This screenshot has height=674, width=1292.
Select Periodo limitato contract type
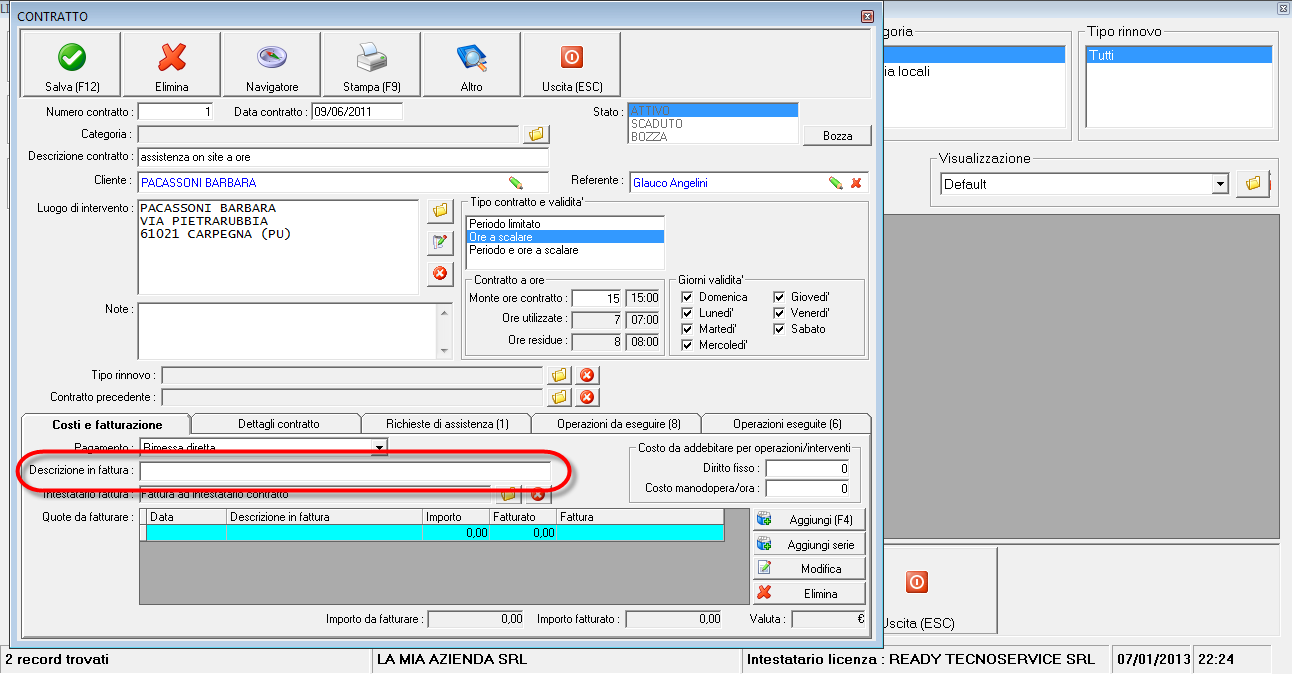click(x=565, y=223)
